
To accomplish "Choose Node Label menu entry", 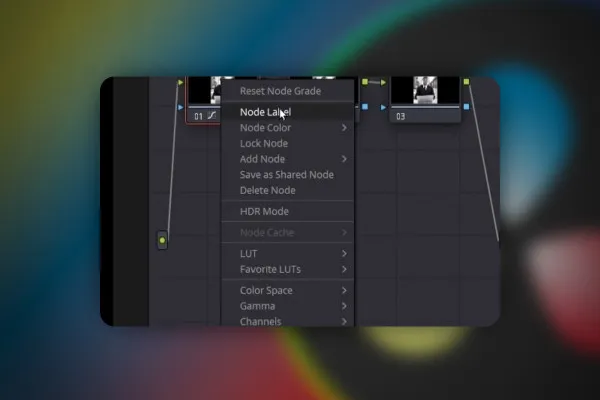I will 288,112.
